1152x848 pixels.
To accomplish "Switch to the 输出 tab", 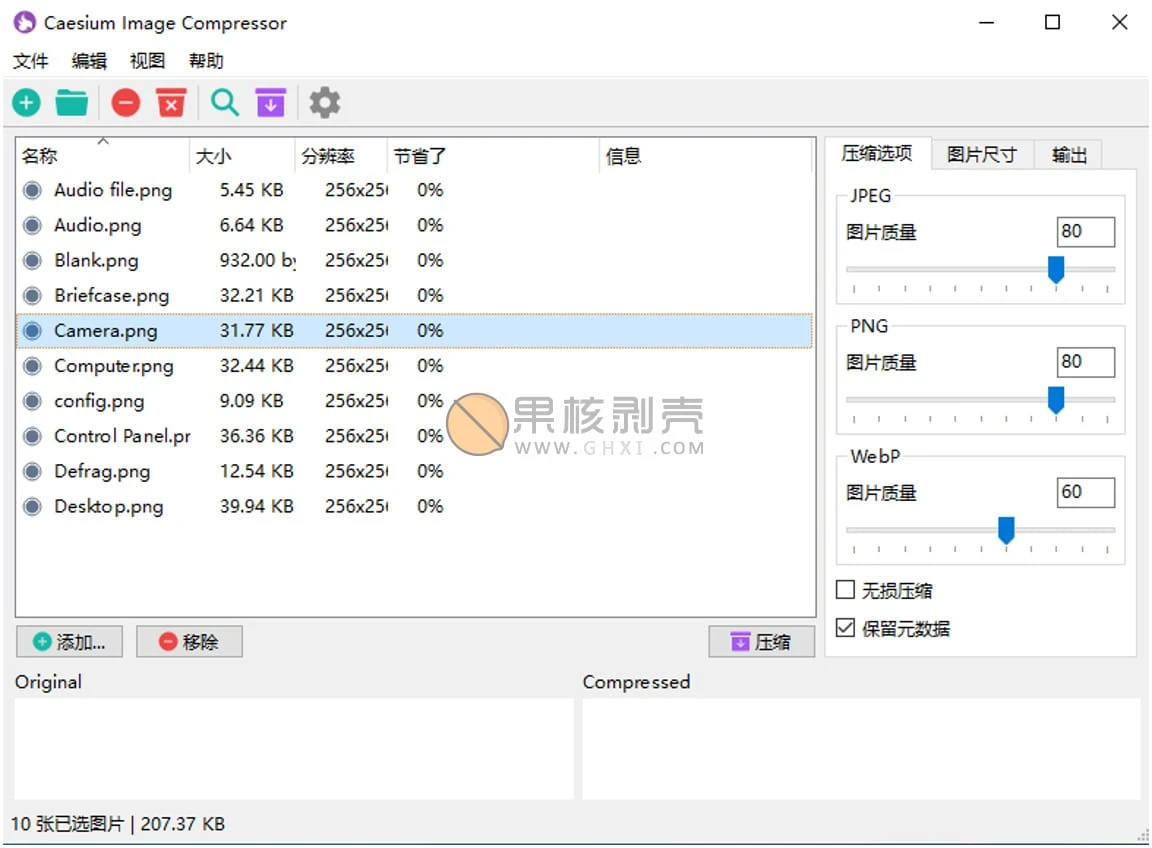I will tap(1068, 154).
